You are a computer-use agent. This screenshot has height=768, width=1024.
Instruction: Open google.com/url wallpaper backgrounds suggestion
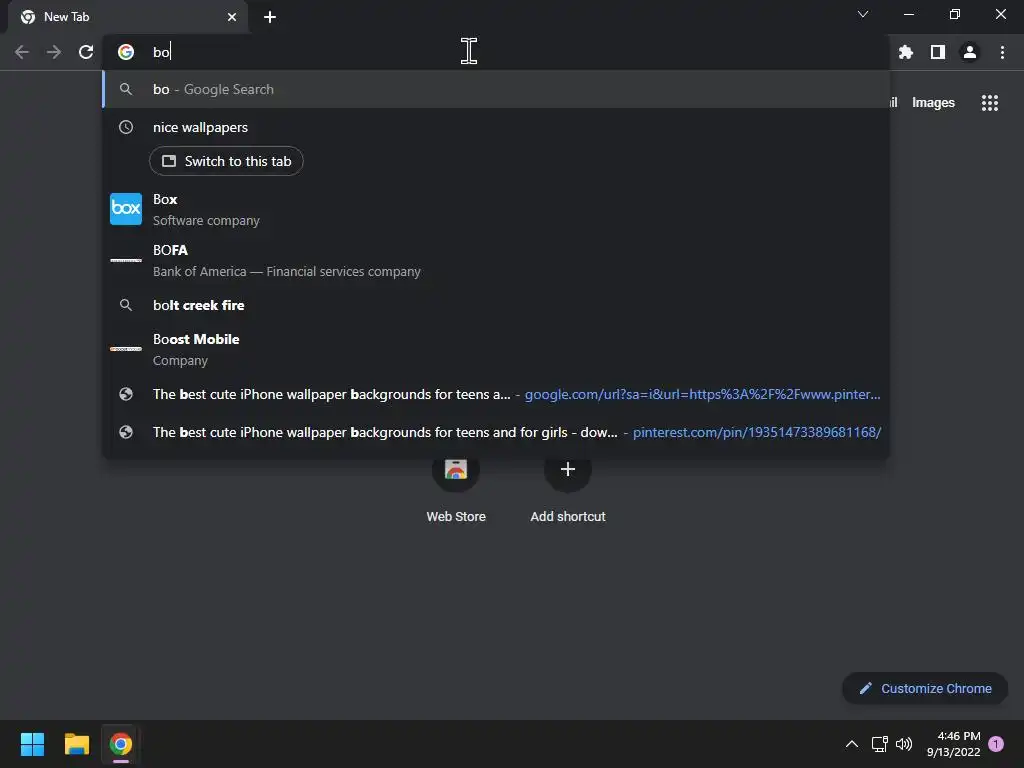[x=496, y=394]
